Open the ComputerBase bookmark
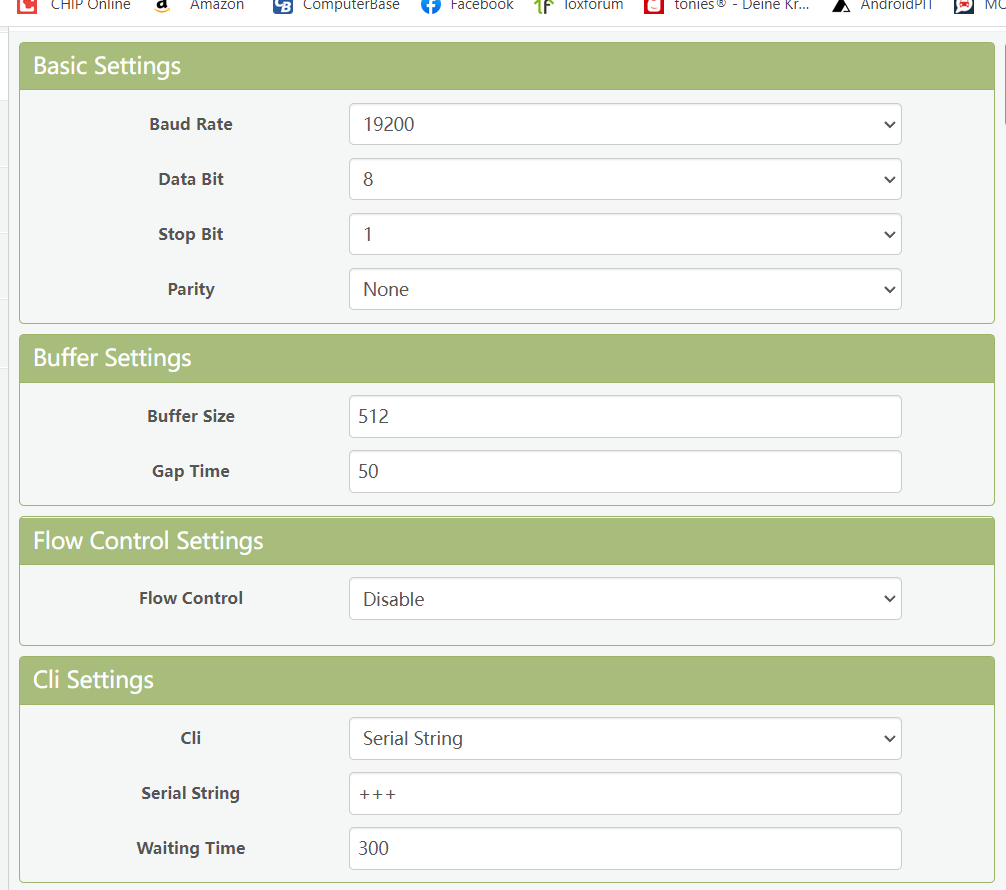 (336, 6)
